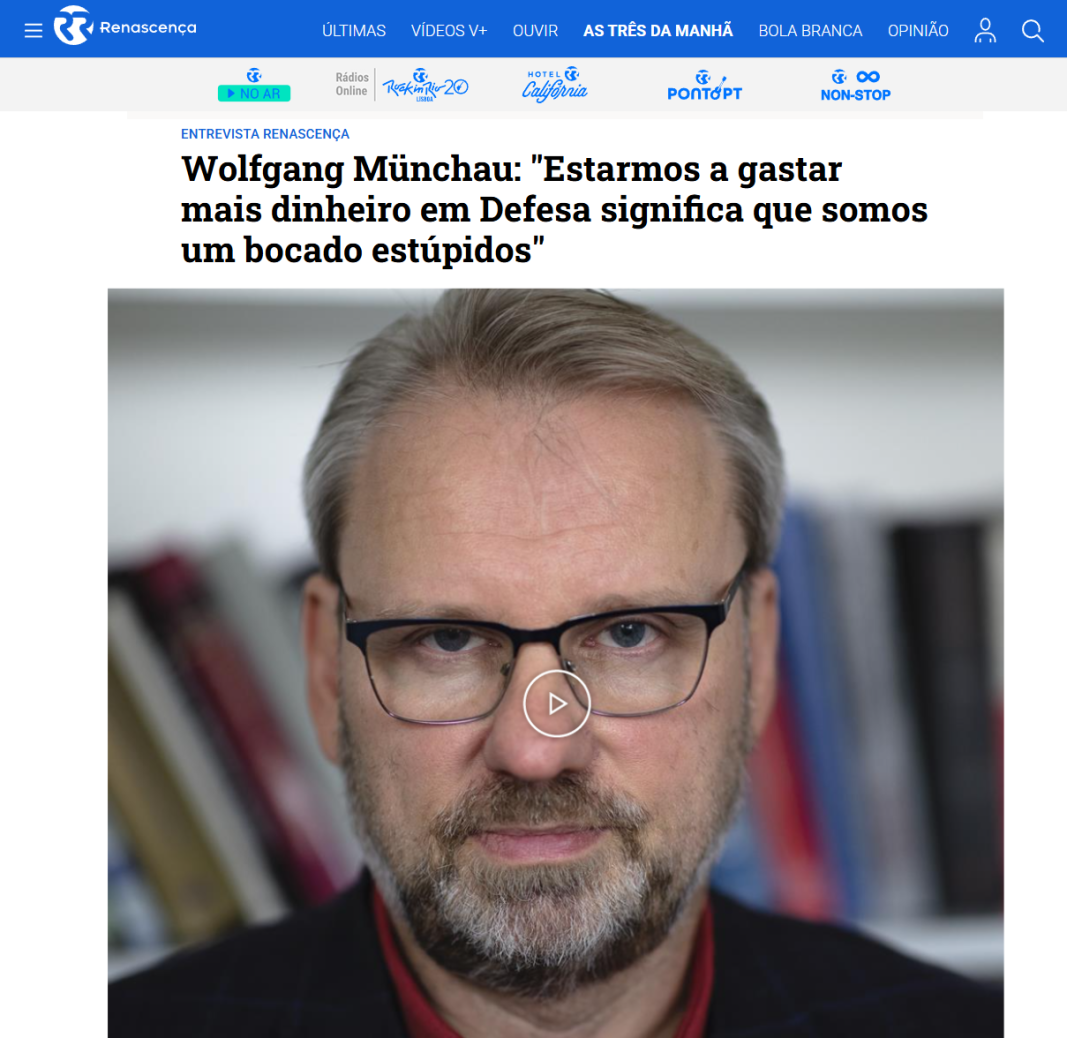Image resolution: width=1067 pixels, height=1038 pixels.
Task: Go to BOLA BRANCA section
Action: coord(810,31)
